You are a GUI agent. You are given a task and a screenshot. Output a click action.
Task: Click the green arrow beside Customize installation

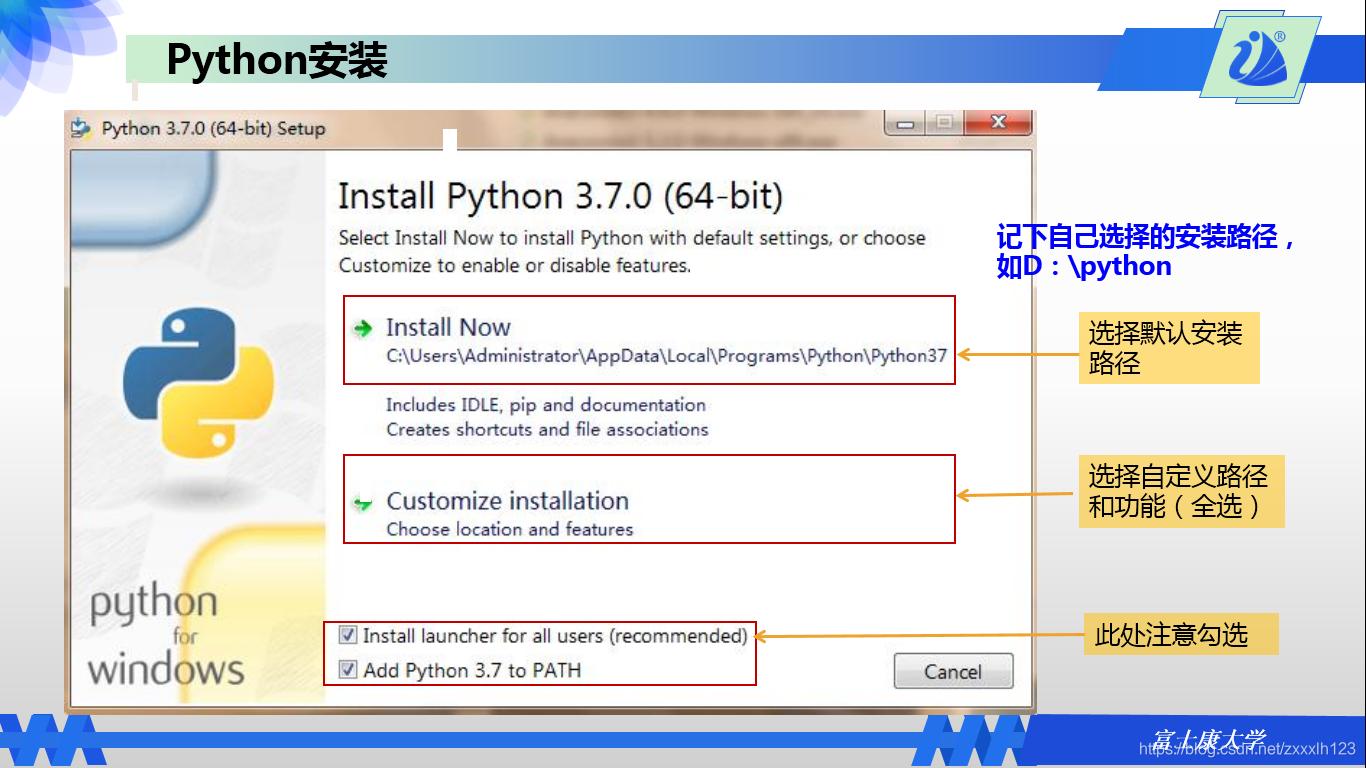point(362,503)
